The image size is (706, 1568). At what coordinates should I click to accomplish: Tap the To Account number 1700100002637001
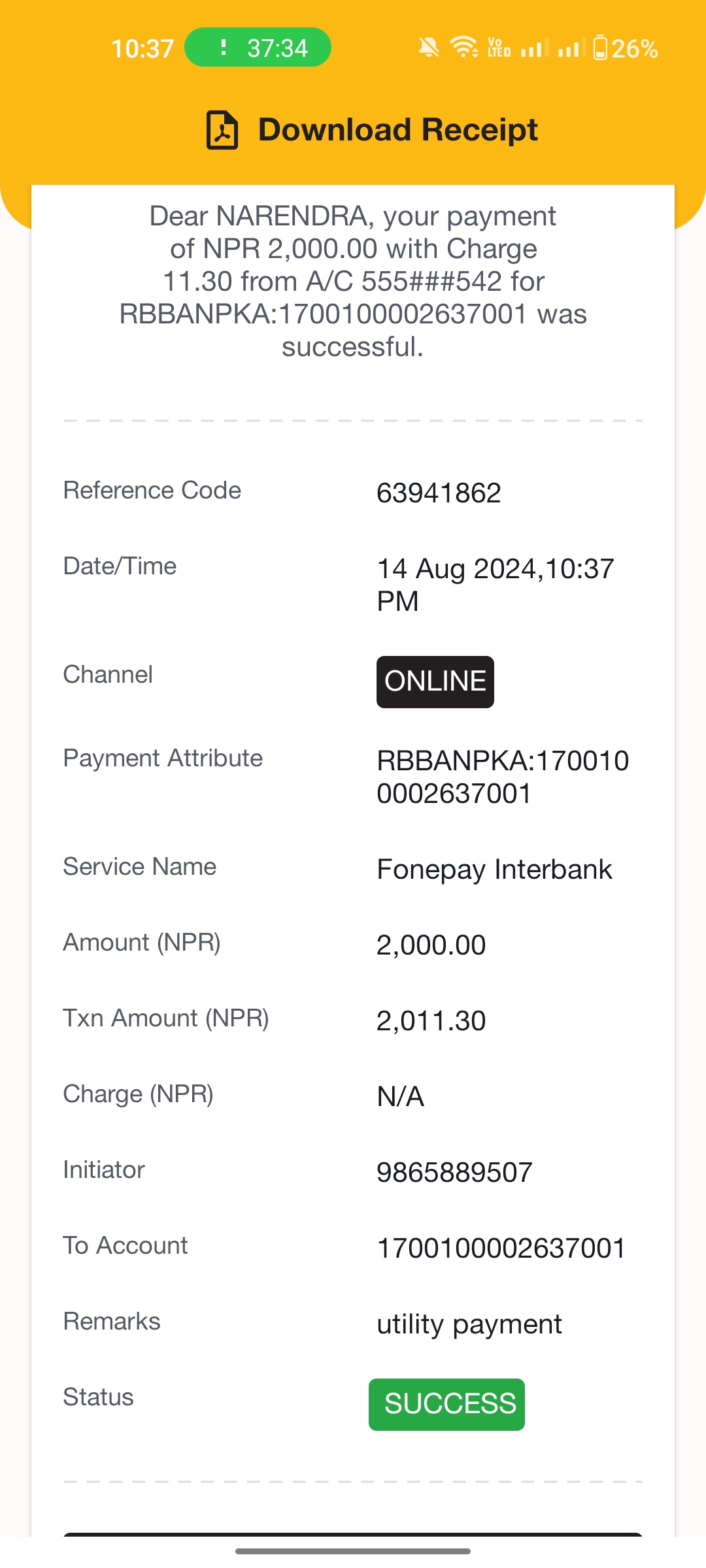pos(501,1248)
